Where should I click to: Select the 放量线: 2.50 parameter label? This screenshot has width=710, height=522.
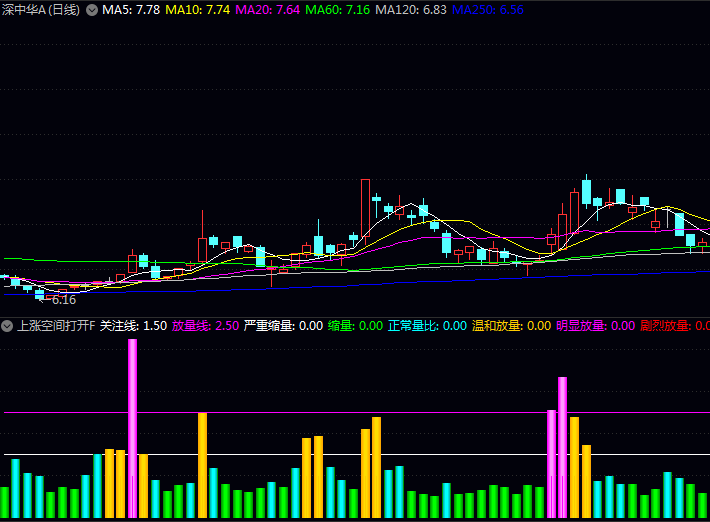coord(205,325)
